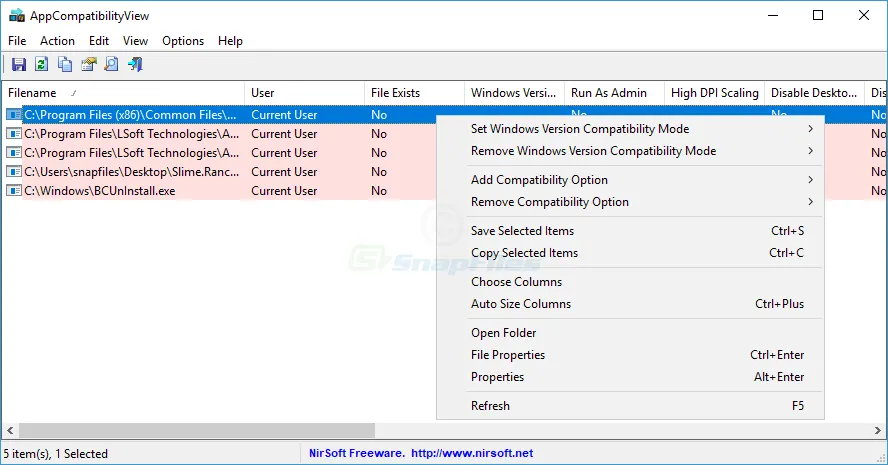This screenshot has height=465, width=888.
Task: Sort by the User column header
Action: tap(304, 93)
